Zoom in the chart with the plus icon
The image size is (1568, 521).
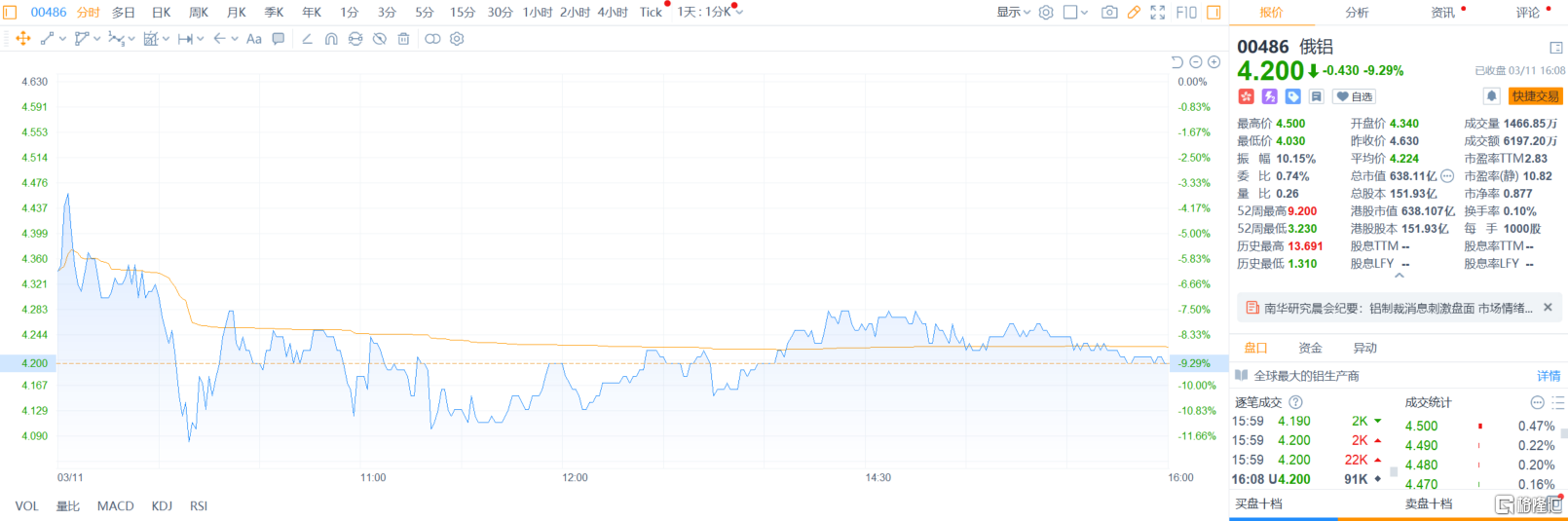tap(1214, 62)
